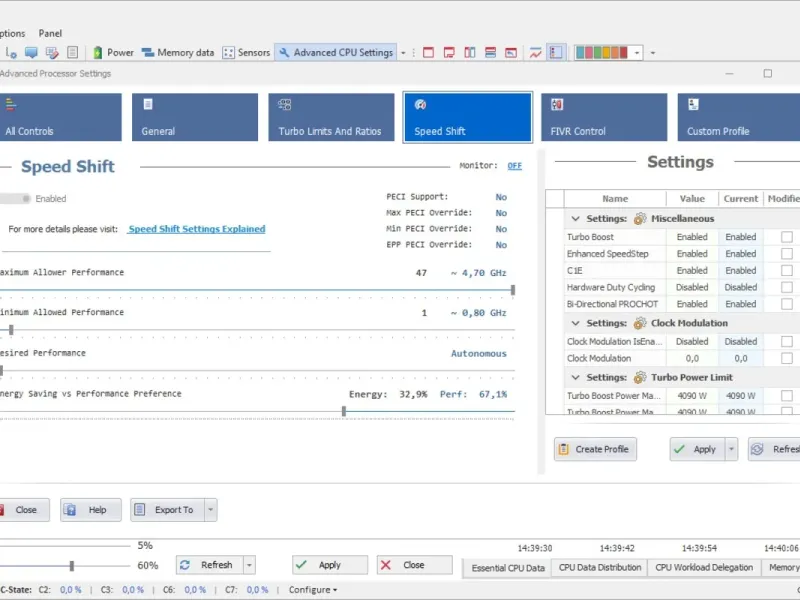The width and height of the screenshot is (800, 600).
Task: Click the side panel layout toolbar icon
Action: (x=556, y=53)
